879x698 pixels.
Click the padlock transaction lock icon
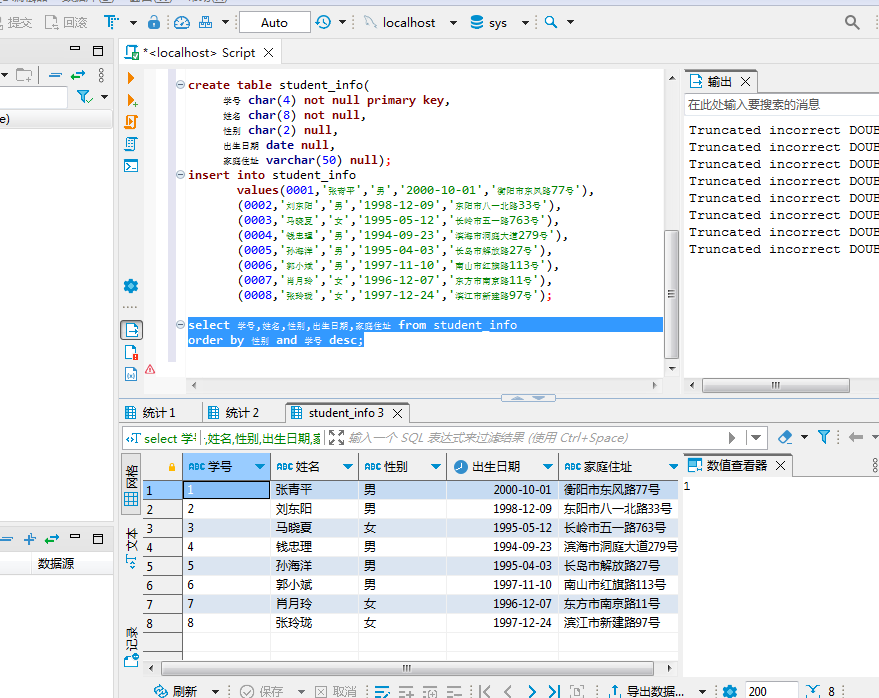click(x=154, y=22)
